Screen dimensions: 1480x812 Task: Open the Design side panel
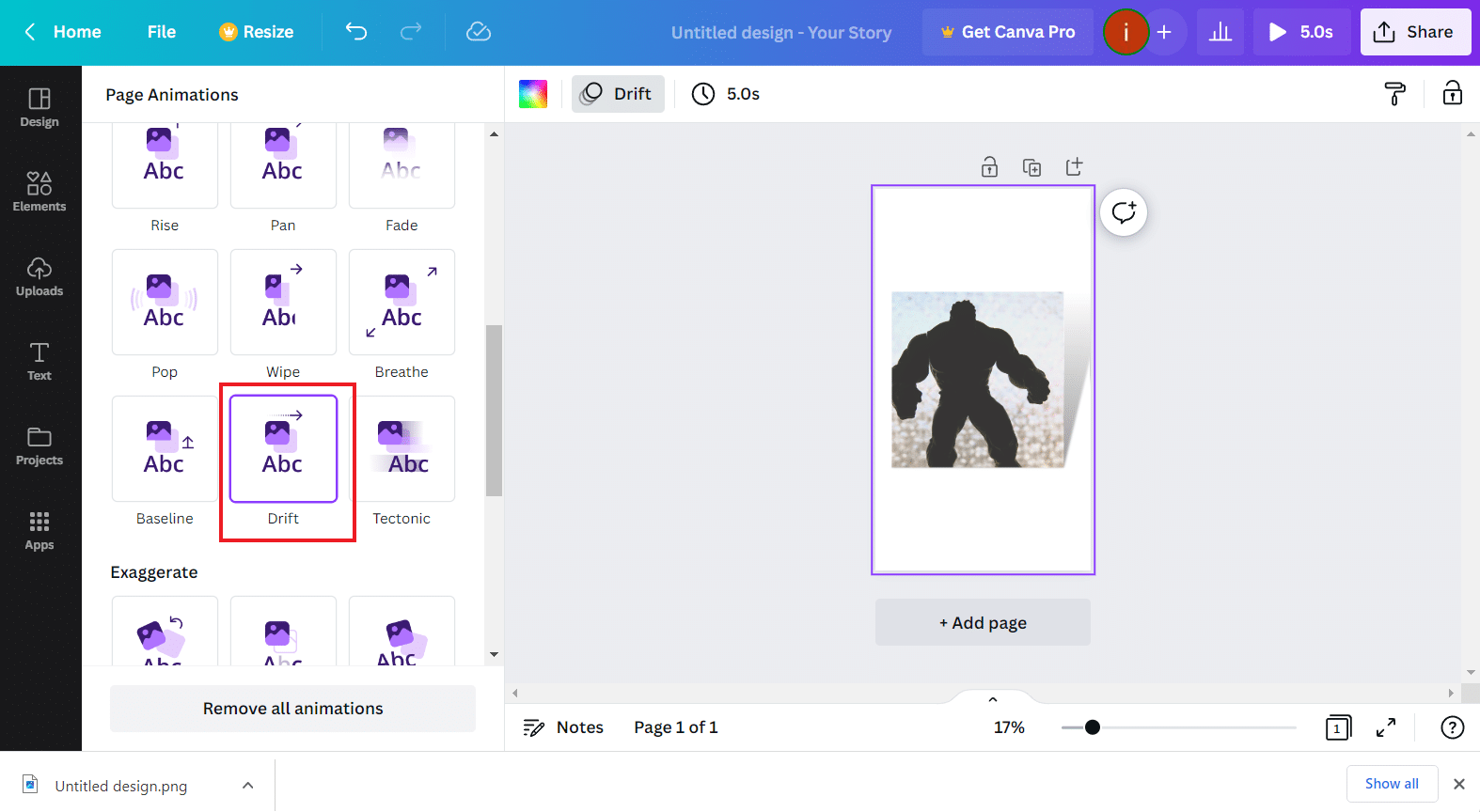point(39,108)
